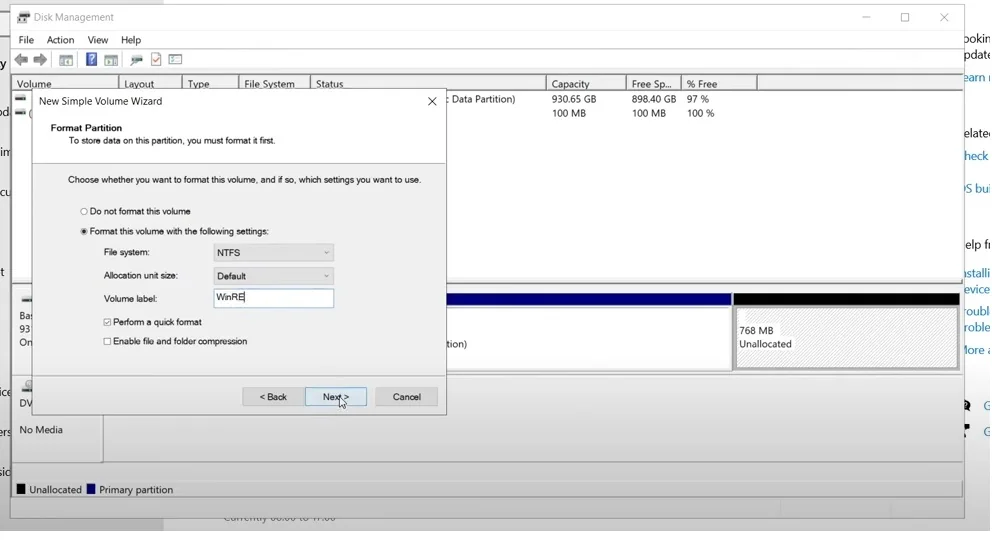The width and height of the screenshot is (992, 540).
Task: Select the 768 MB Unallocated partition block
Action: click(x=846, y=338)
